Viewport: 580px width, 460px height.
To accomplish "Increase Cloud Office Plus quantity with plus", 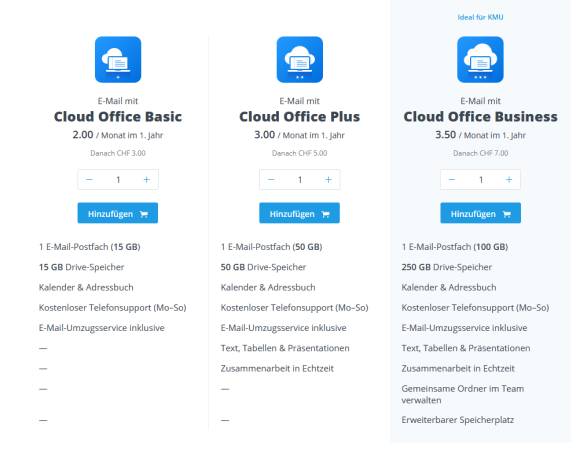I will [328, 180].
